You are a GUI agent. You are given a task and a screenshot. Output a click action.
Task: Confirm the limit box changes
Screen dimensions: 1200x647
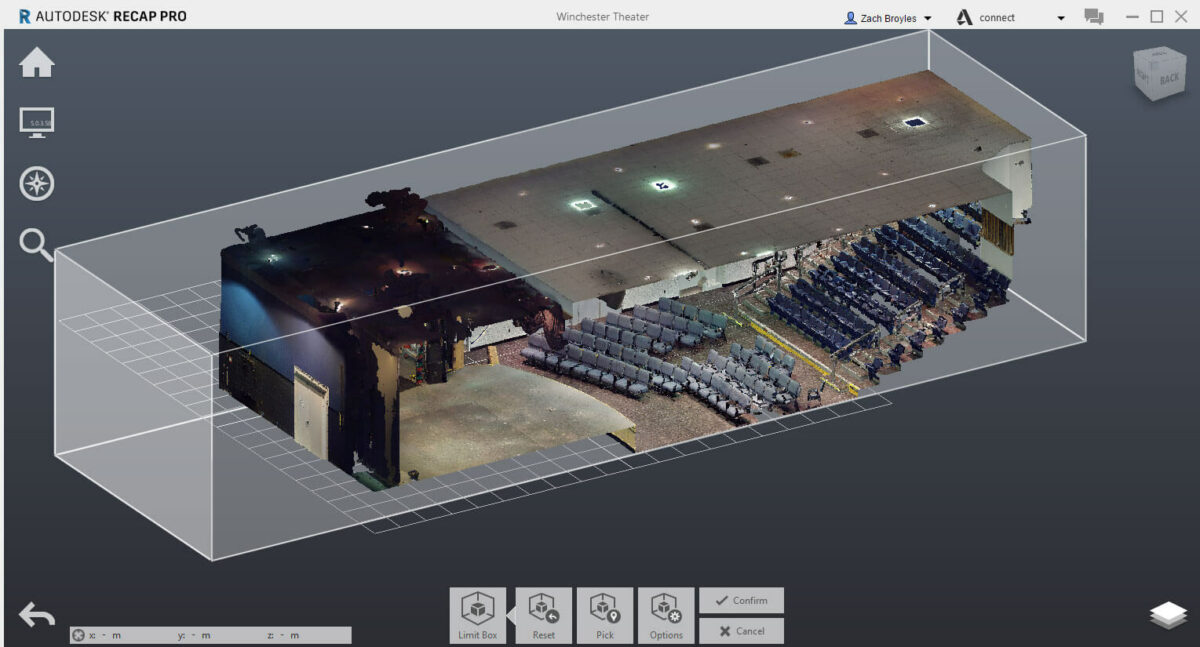pos(741,600)
